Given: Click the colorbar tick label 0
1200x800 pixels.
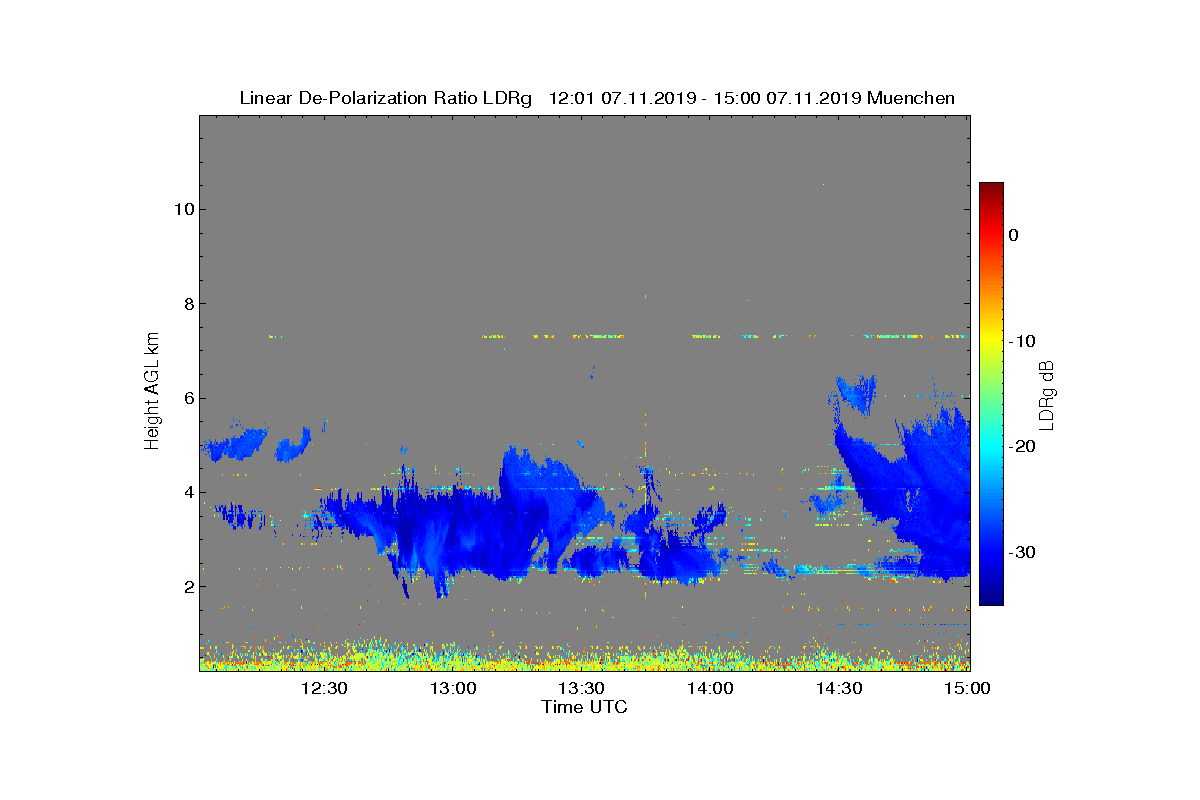Looking at the screenshot, I should click(1013, 235).
